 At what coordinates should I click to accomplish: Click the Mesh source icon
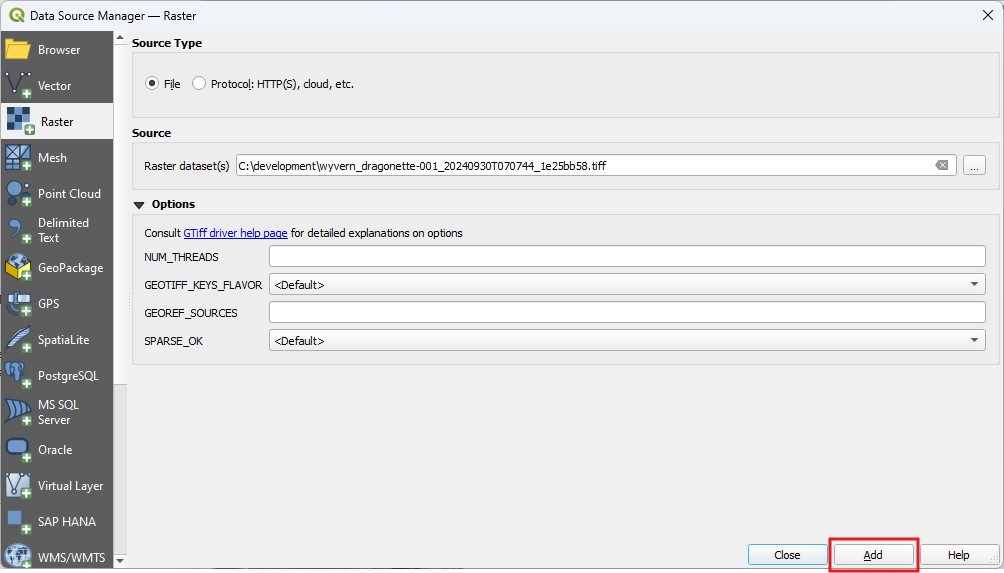(19, 158)
